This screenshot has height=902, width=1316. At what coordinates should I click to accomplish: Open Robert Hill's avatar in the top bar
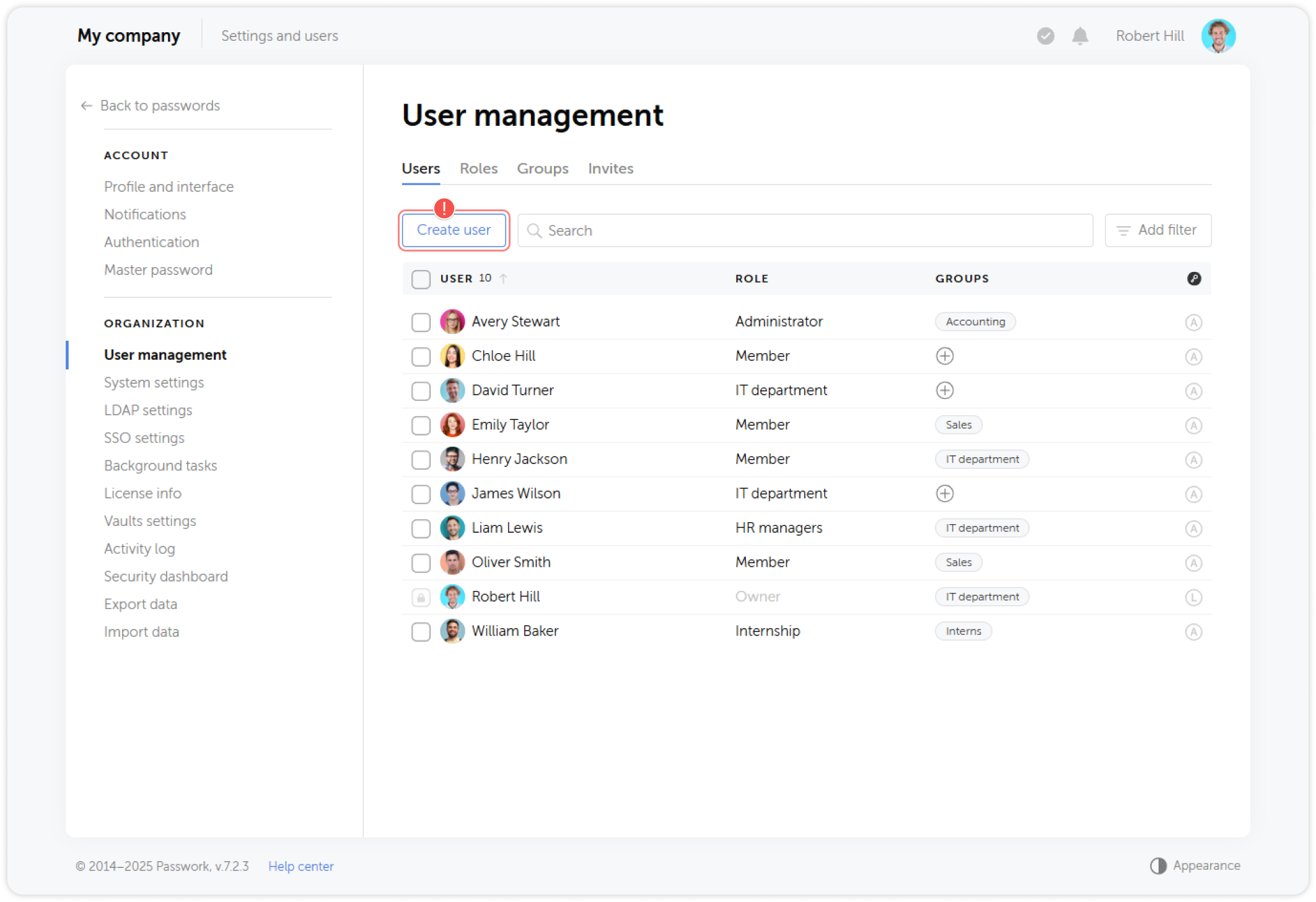1218,35
